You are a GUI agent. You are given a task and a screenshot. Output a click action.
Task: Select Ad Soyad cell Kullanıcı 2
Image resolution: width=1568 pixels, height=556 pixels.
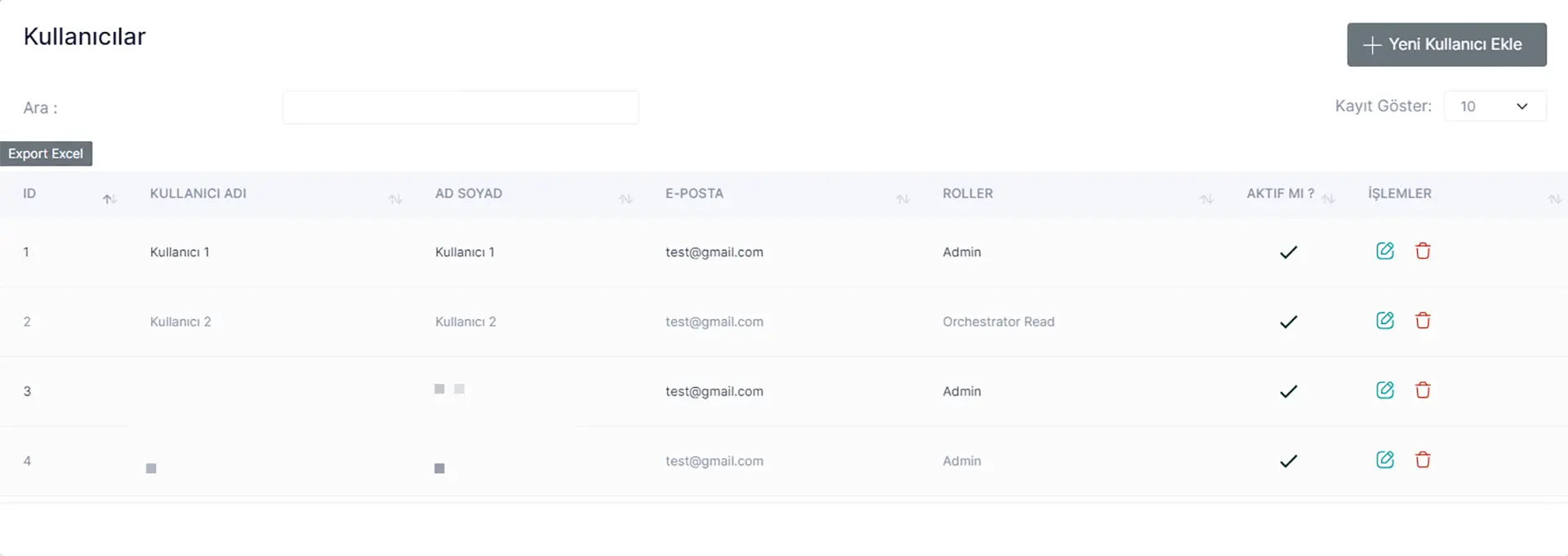click(465, 322)
